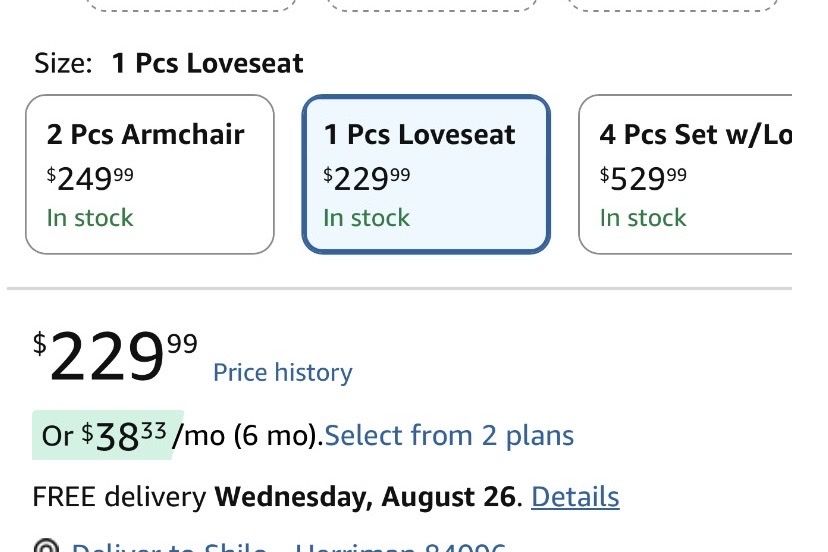Click the large $229.99 main price
828x552 pixels.
click(115, 355)
